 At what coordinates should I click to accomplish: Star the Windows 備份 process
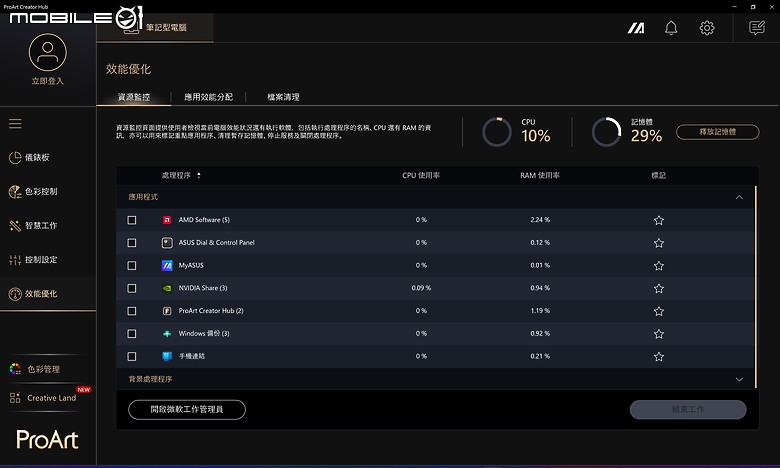point(659,334)
